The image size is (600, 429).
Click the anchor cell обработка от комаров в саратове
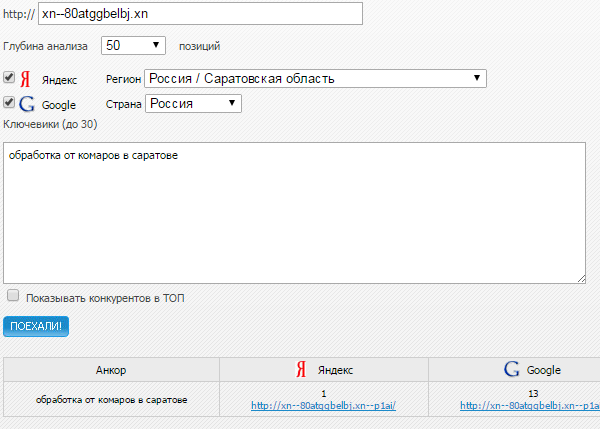point(111,400)
